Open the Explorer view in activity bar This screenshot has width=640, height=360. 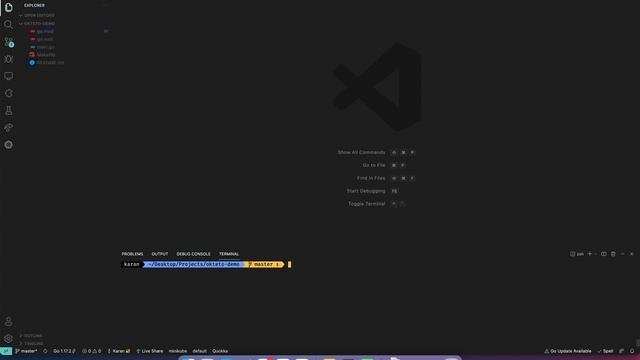[x=8, y=7]
